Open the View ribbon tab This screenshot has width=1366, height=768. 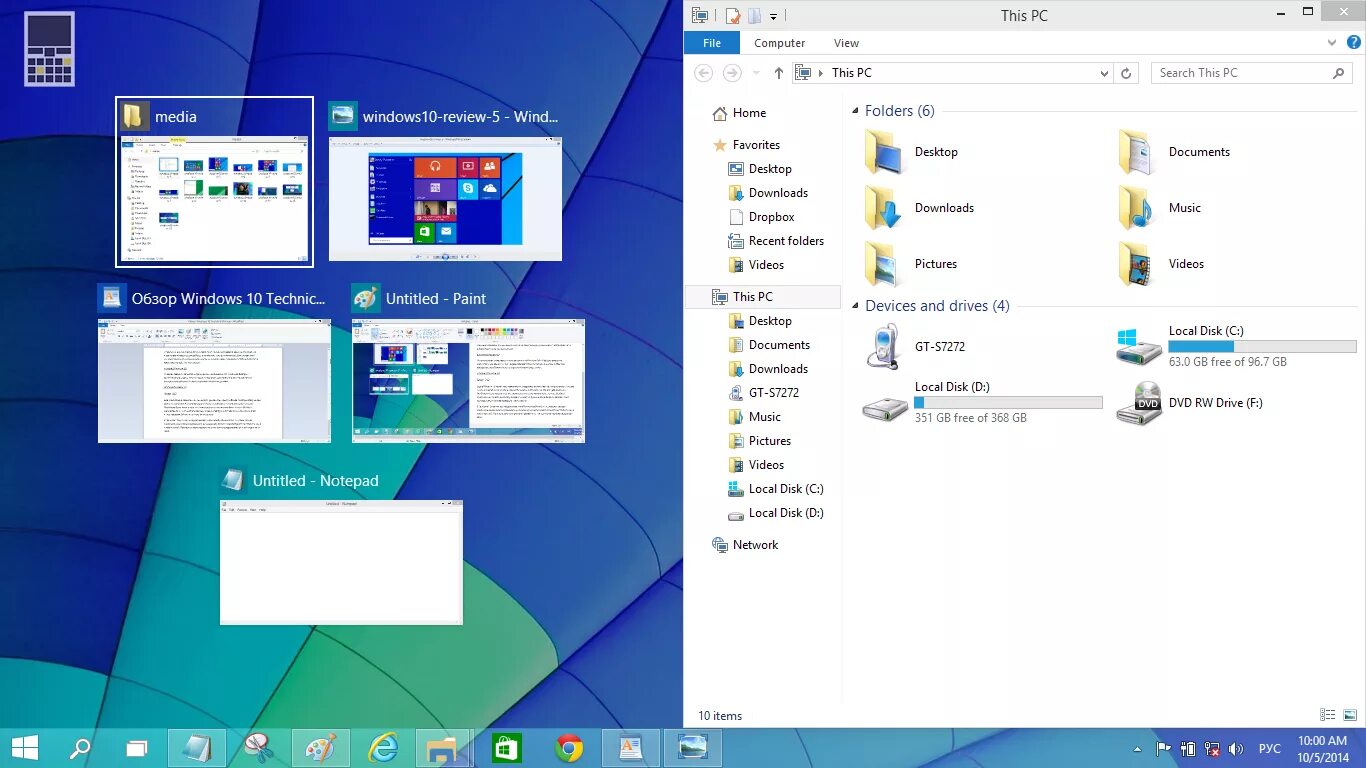[846, 43]
